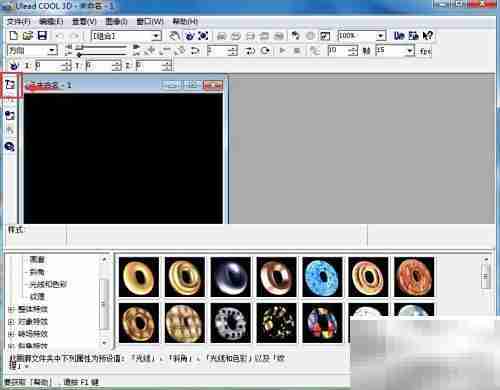Select the Resize object tool

[x=203, y=36]
